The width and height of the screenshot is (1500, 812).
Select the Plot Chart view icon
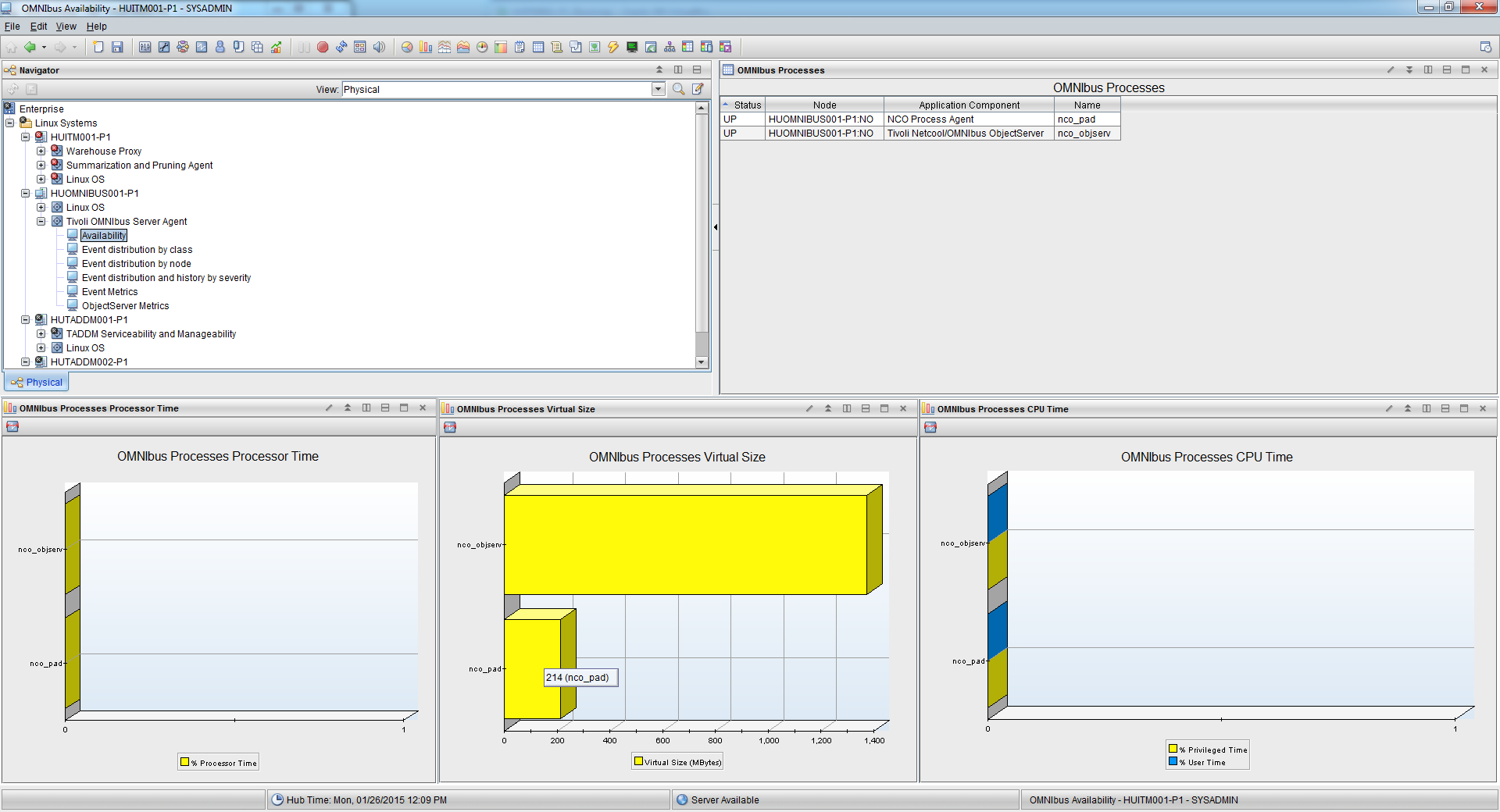(x=445, y=47)
